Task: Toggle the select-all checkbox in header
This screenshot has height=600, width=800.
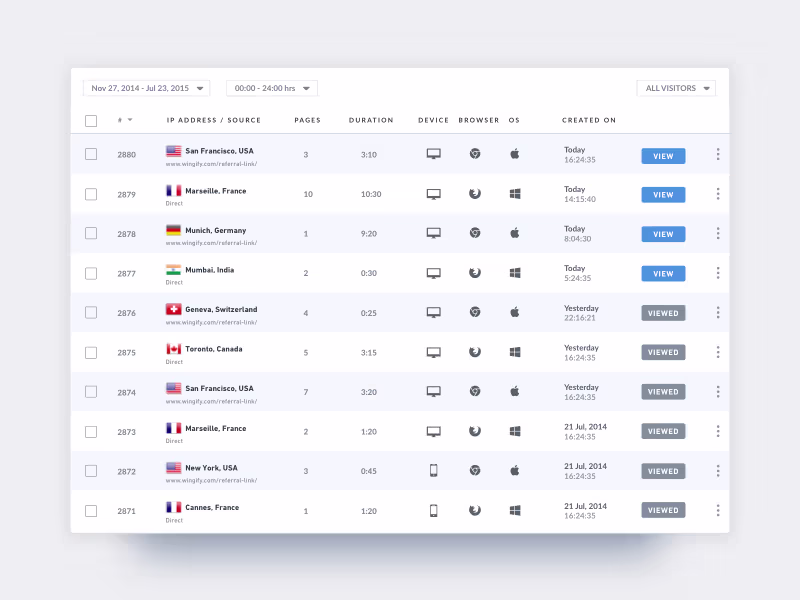Action: [x=91, y=121]
